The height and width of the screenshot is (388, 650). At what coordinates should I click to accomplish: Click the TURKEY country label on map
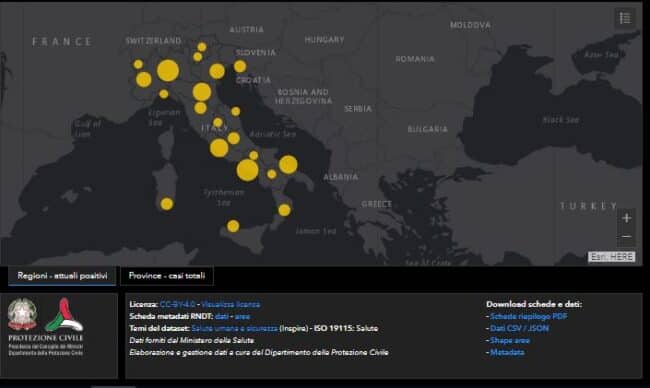tap(589, 206)
